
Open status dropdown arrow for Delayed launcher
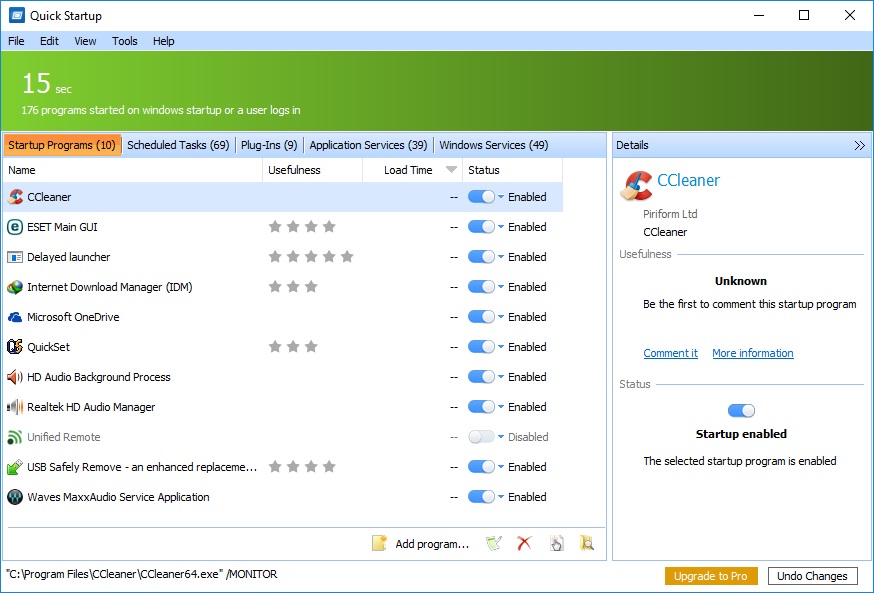(x=501, y=257)
